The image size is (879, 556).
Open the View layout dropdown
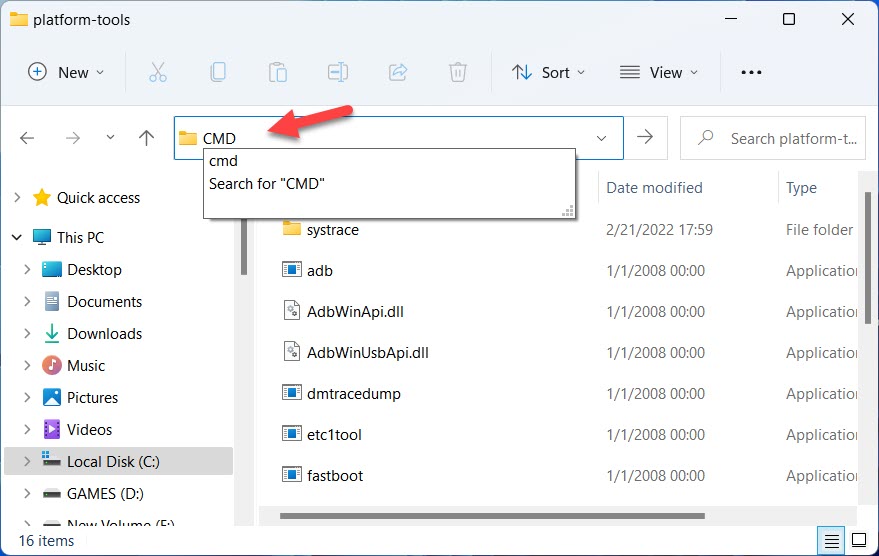[x=659, y=72]
